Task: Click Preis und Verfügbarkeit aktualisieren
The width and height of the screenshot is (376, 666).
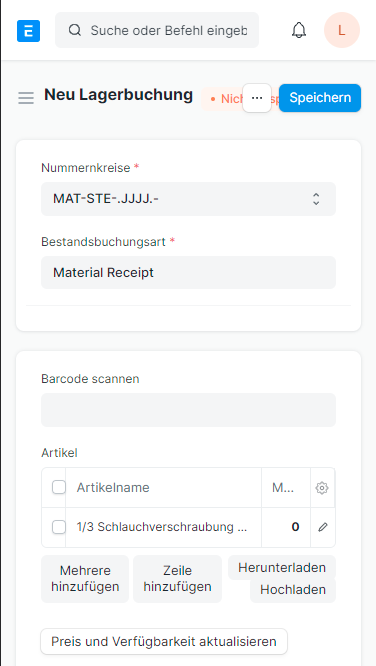Action: click(164, 641)
